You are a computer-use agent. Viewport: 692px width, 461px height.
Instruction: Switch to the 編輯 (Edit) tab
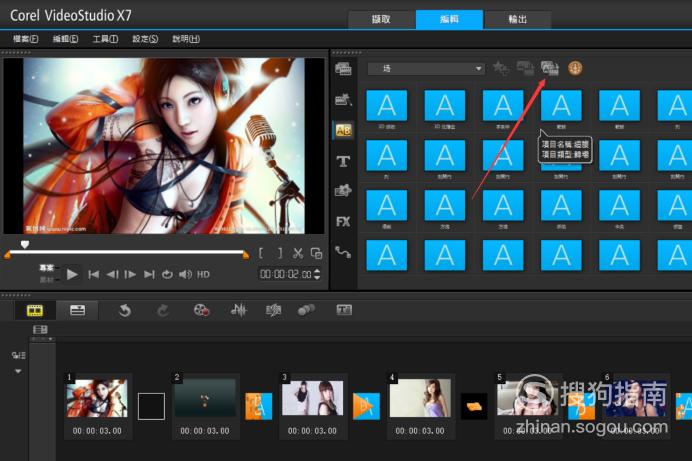pyautogui.click(x=449, y=19)
